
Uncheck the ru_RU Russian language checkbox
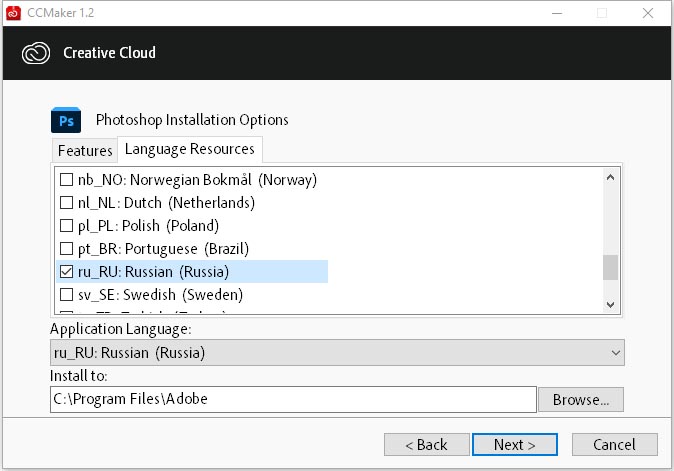(66, 272)
